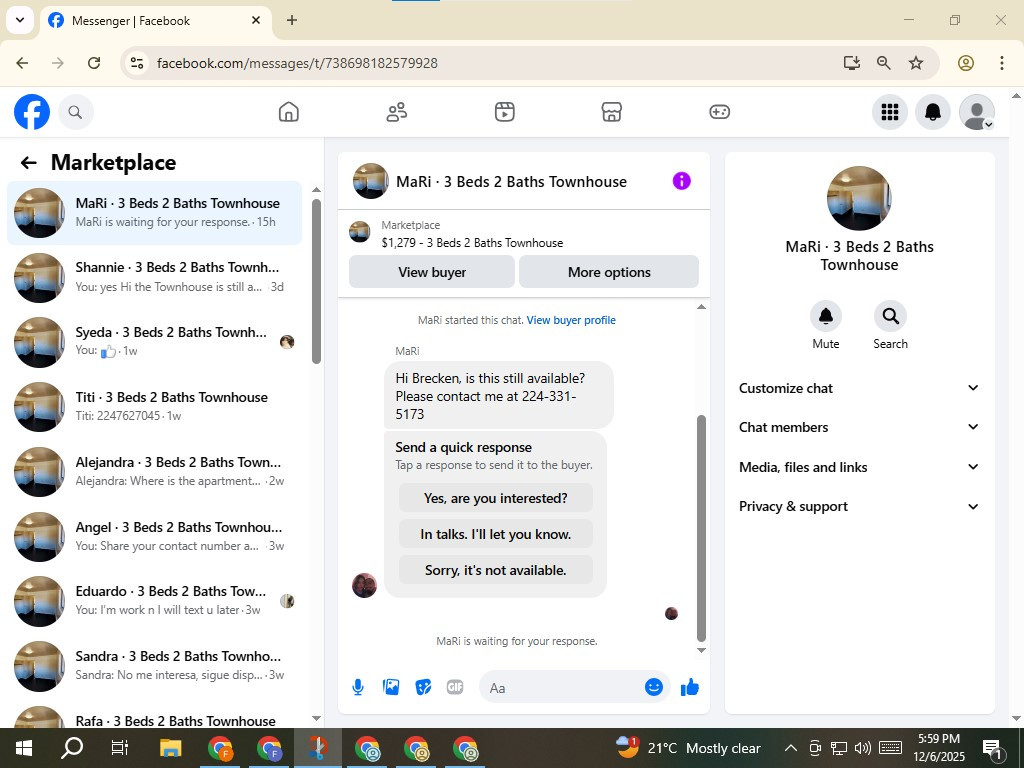1024x768 pixels.
Task: Choose a GIF with the GIF icon
Action: tap(455, 687)
